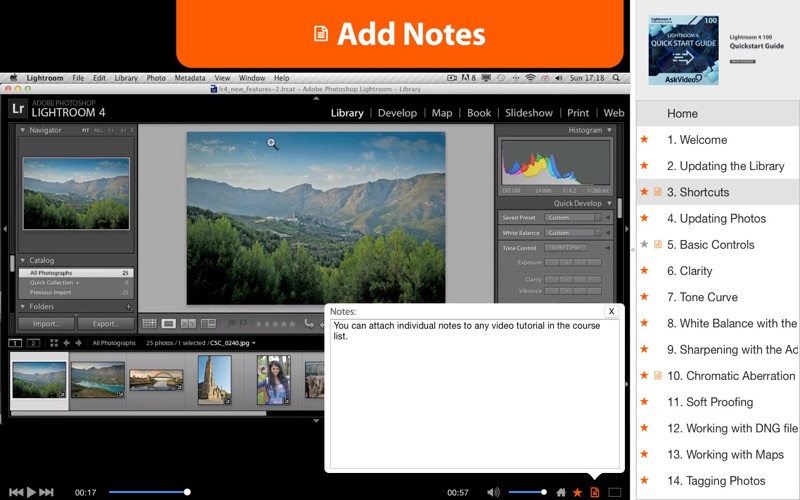Go home via player bar house icon

coord(561,492)
